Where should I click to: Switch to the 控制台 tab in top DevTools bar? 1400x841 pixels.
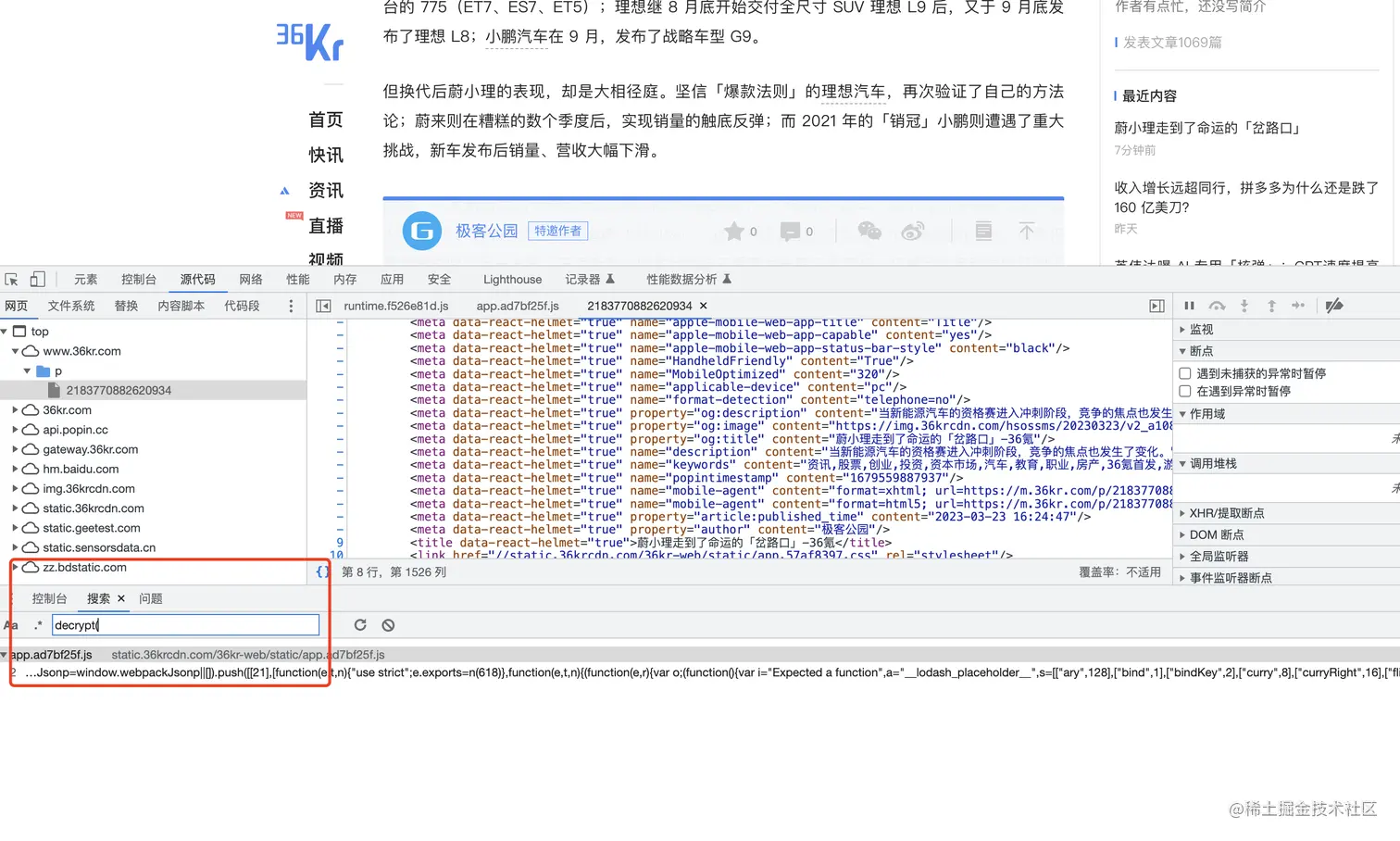pos(139,279)
